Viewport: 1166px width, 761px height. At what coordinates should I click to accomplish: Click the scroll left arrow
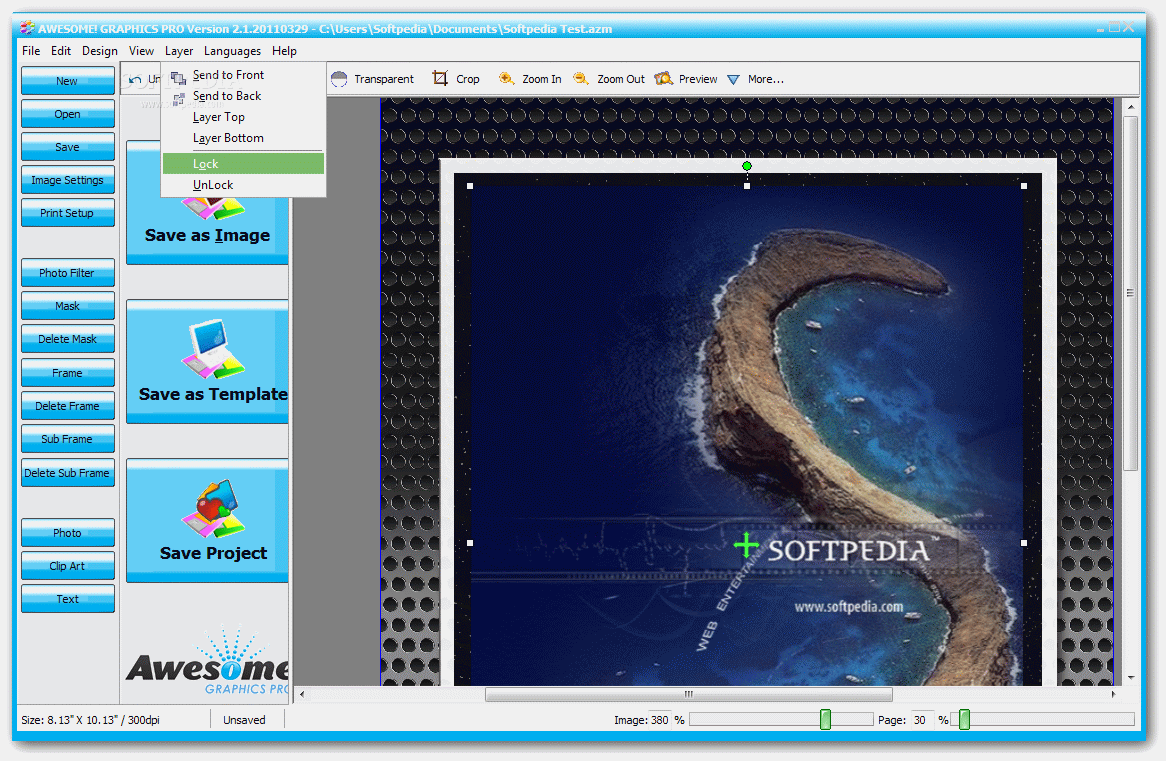coord(302,694)
